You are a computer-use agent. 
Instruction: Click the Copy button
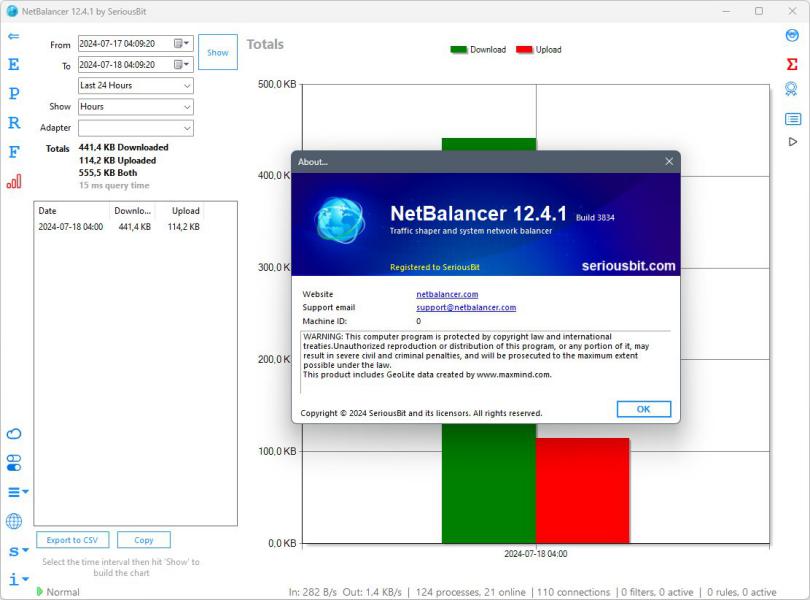click(x=144, y=540)
